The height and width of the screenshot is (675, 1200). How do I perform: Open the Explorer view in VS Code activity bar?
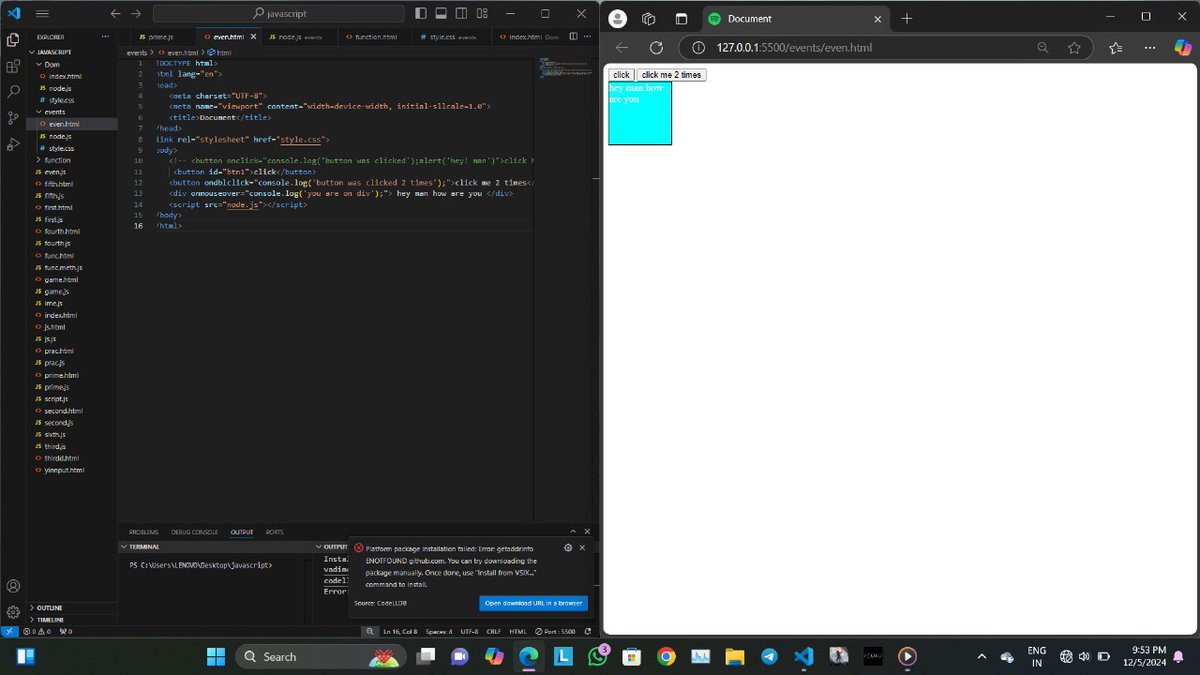13,40
